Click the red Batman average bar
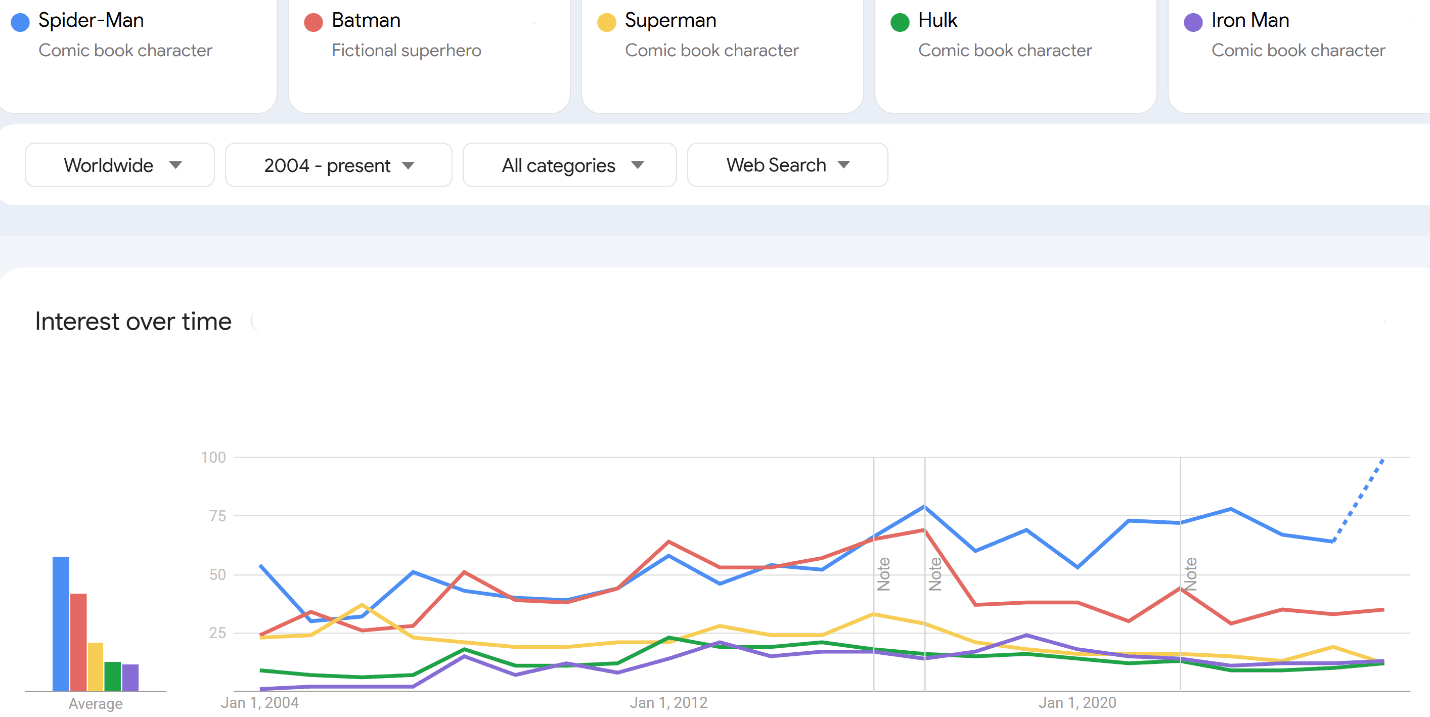 click(78, 642)
